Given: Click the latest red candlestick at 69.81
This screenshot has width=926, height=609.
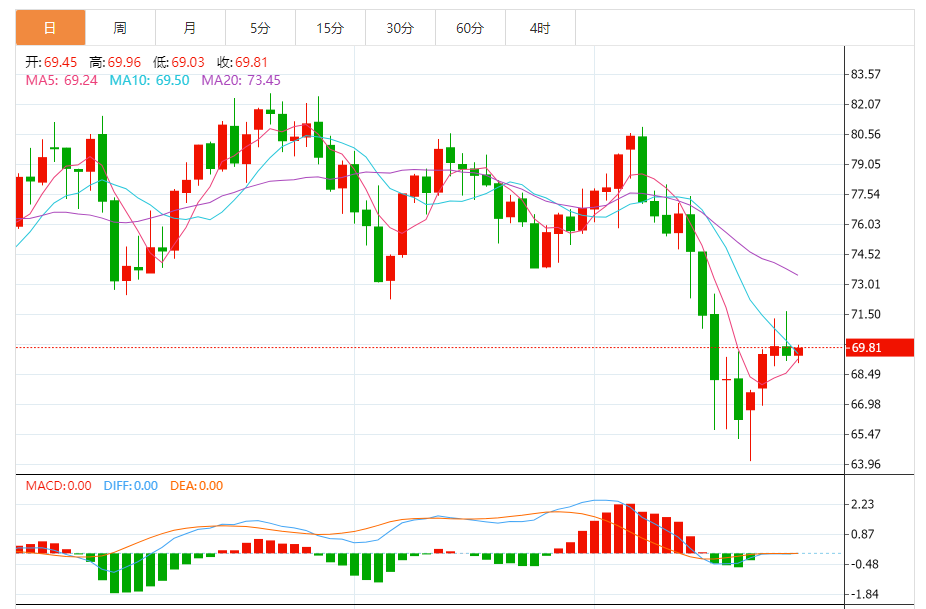Looking at the screenshot, I should [798, 352].
